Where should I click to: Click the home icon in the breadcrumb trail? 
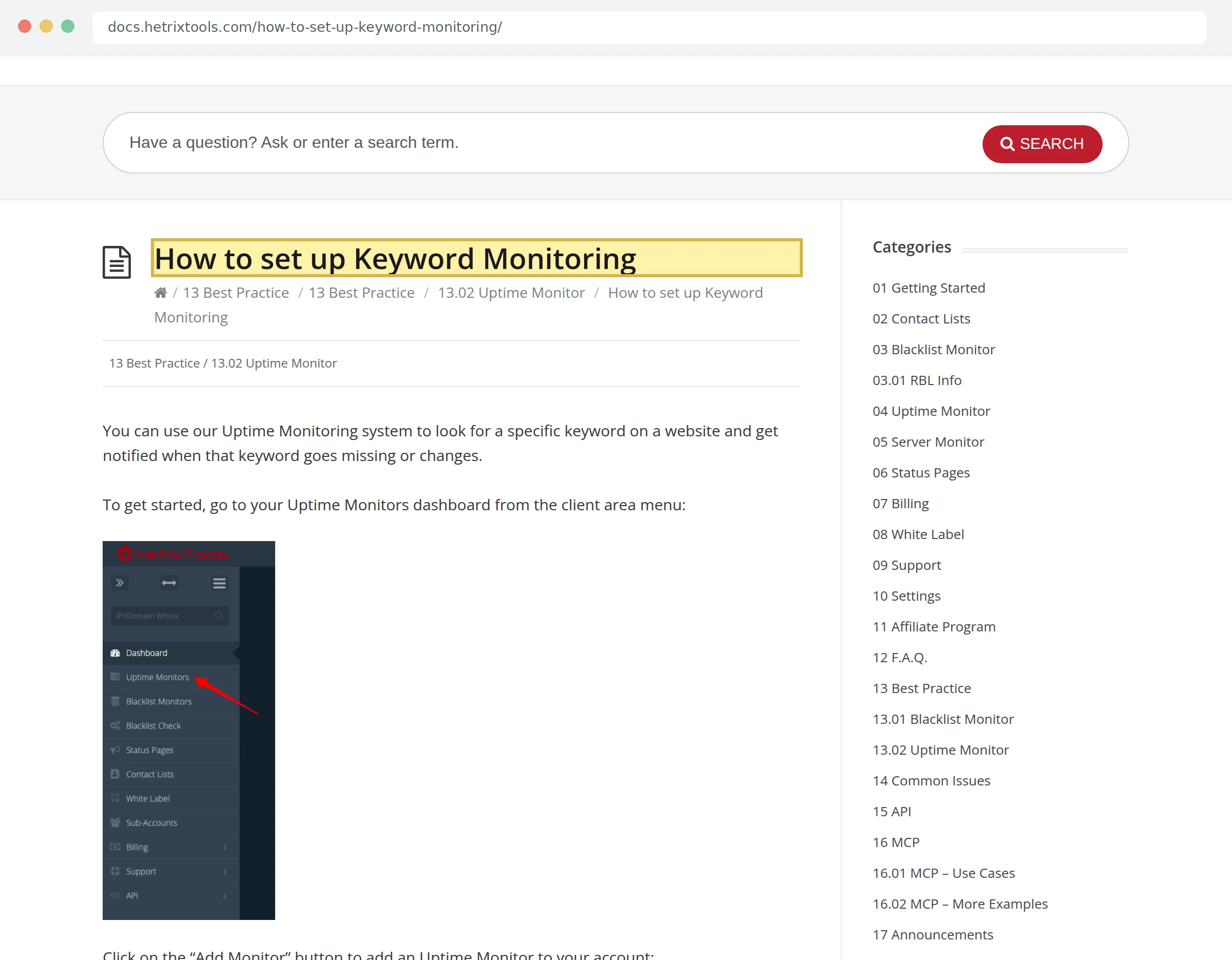coord(161,293)
